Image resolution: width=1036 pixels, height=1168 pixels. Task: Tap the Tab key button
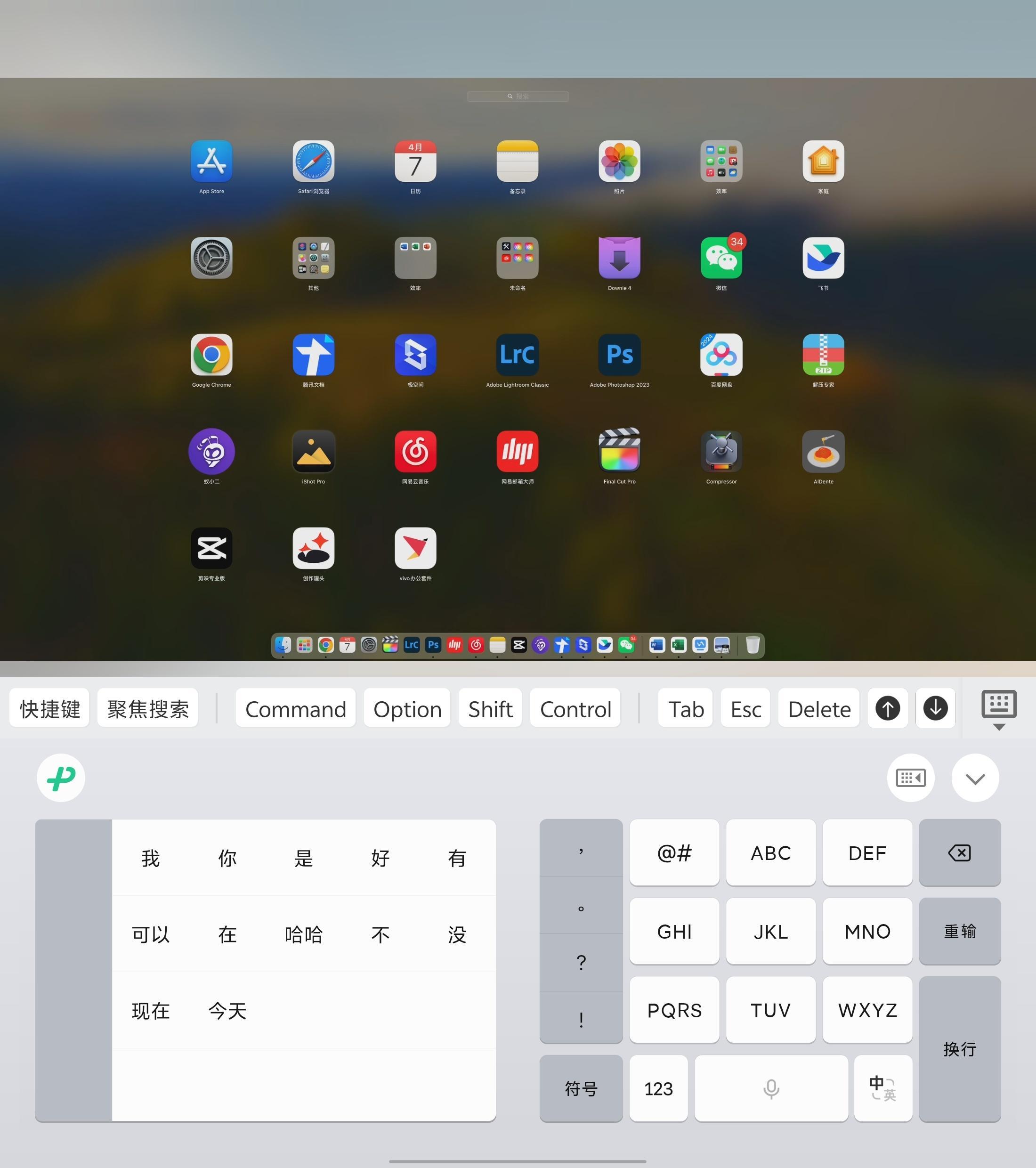[685, 708]
